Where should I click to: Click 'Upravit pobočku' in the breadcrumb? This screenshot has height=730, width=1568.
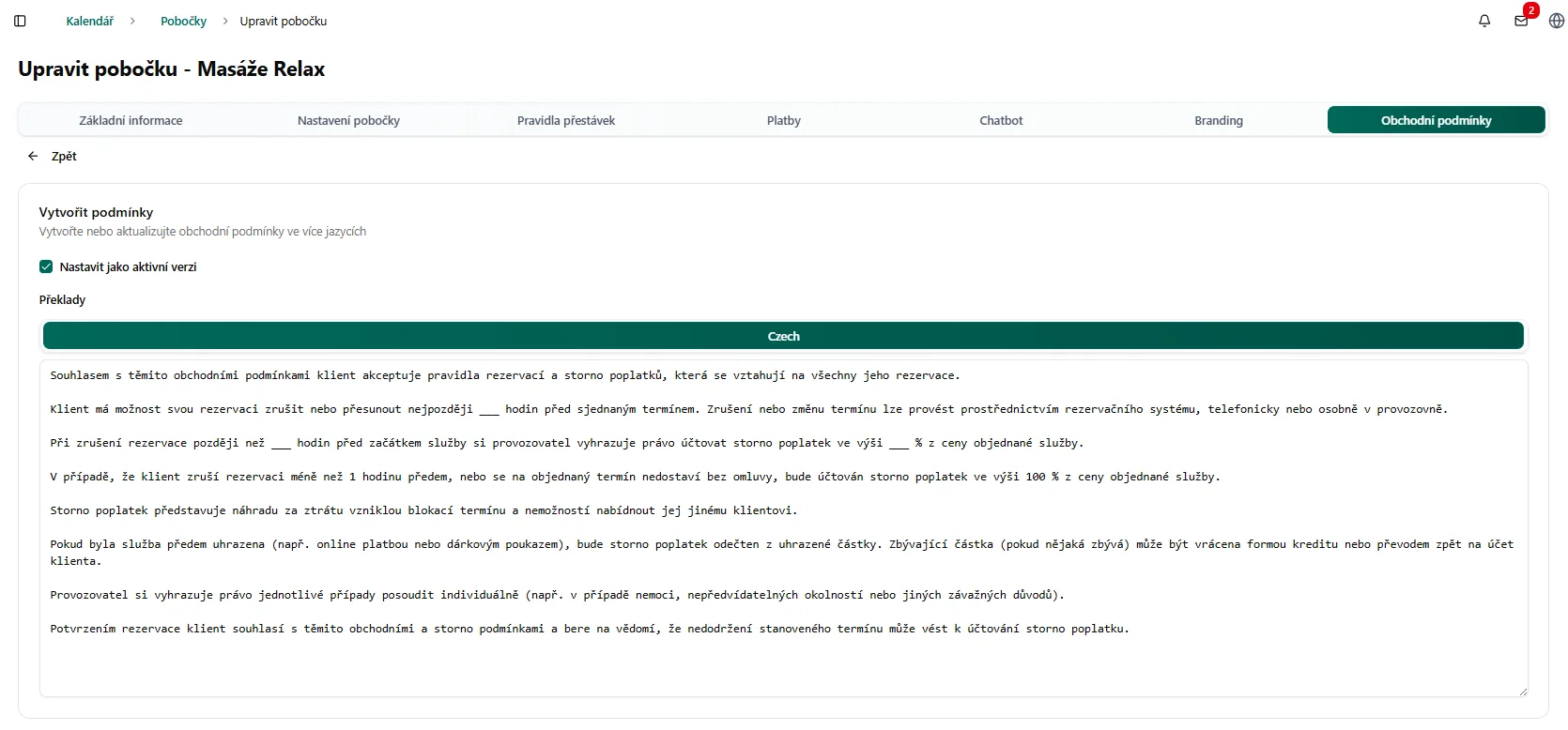(283, 21)
